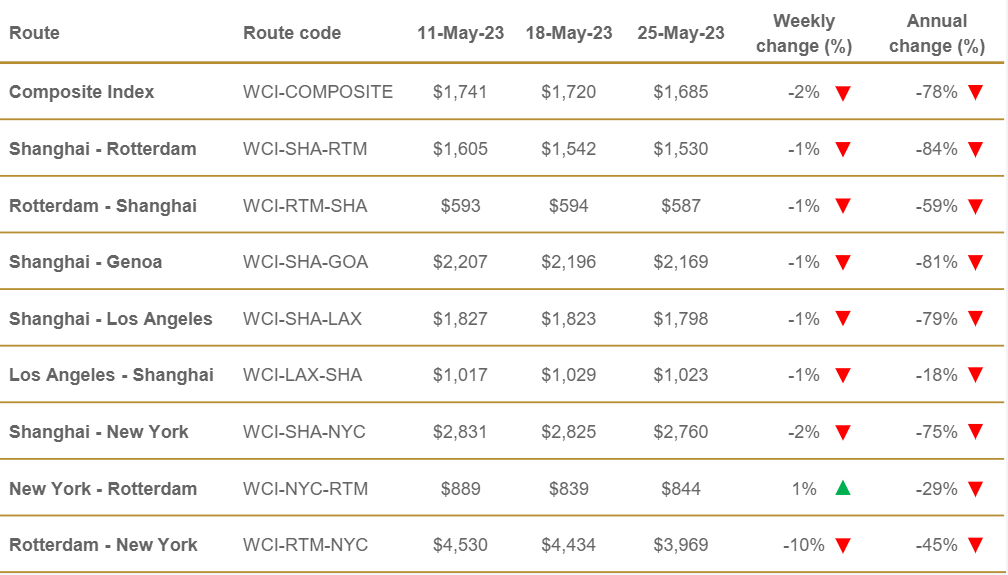Click the $4,530 price cell
The image size is (1008, 575).
point(460,545)
